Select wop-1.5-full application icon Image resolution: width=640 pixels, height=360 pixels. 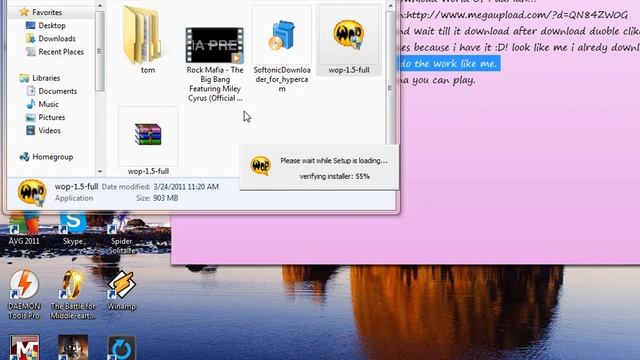[x=348, y=35]
